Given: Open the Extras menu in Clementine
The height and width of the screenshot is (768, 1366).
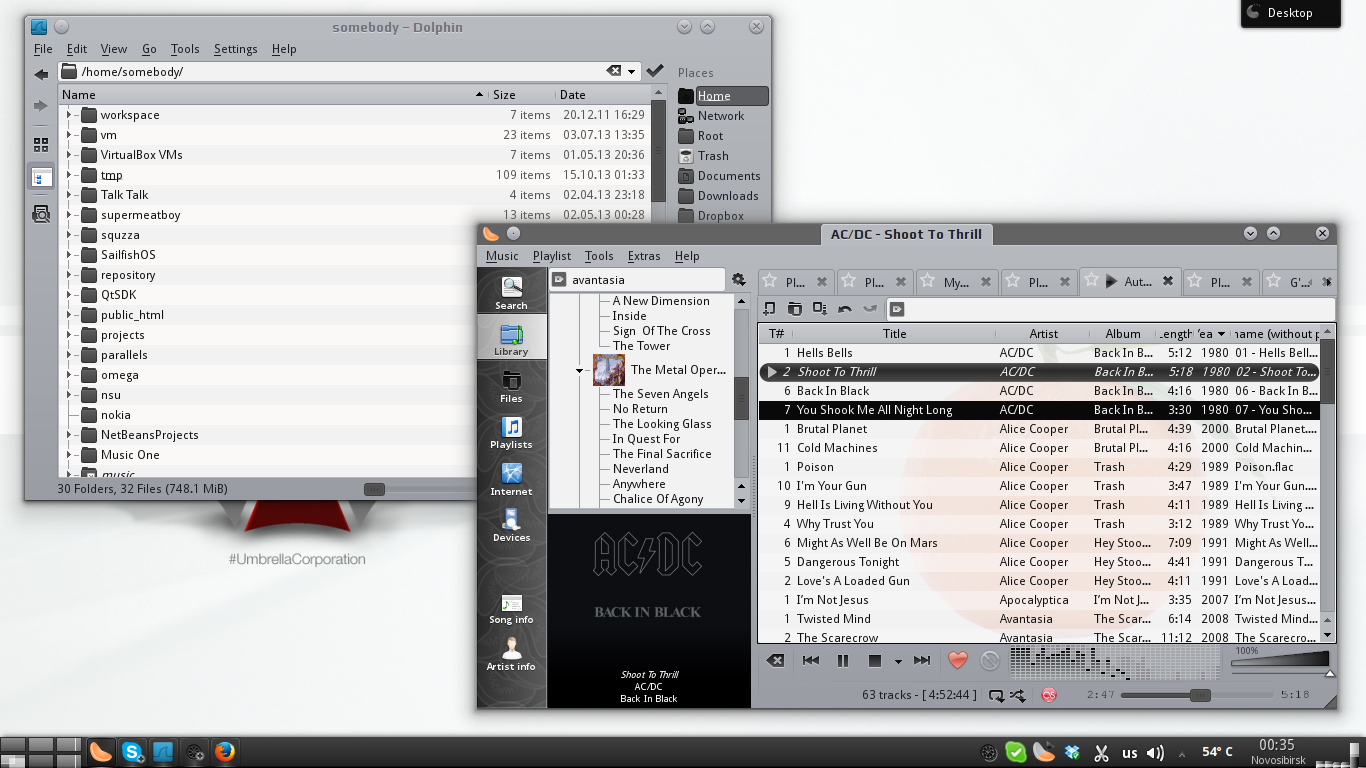Looking at the screenshot, I should (x=643, y=256).
